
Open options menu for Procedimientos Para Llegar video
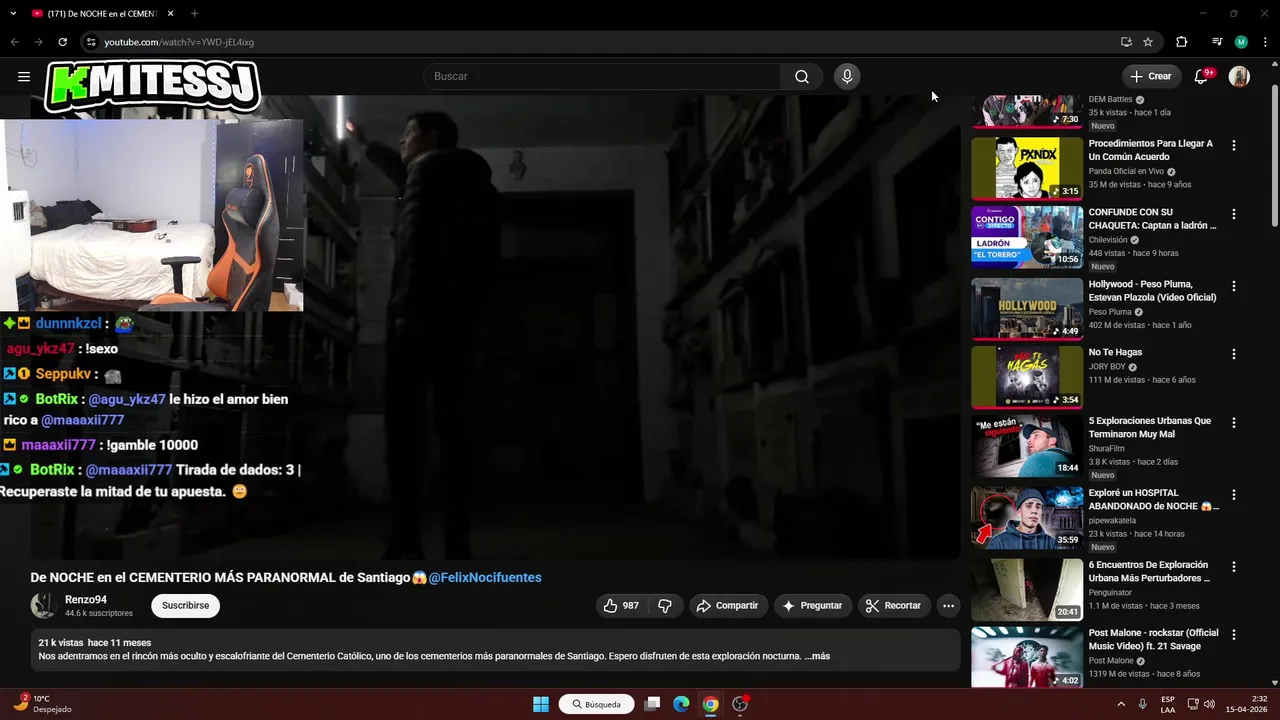point(1233,145)
